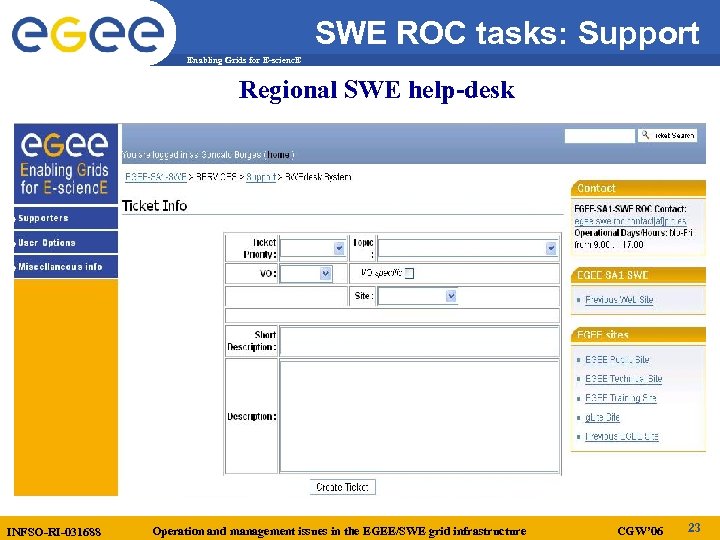720x540 pixels.
Task: Click the Ticket Search magnifier icon
Action: (645, 135)
